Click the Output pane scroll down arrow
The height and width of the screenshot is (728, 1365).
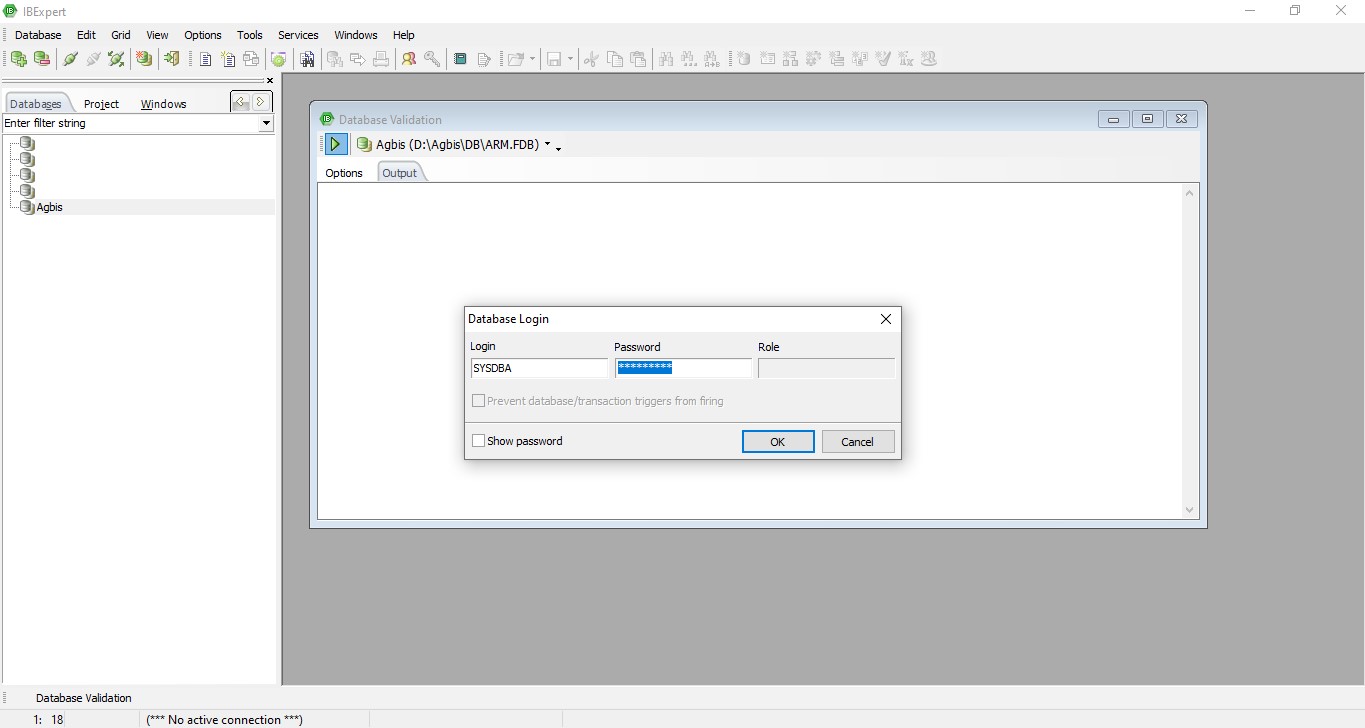pos(1190,510)
